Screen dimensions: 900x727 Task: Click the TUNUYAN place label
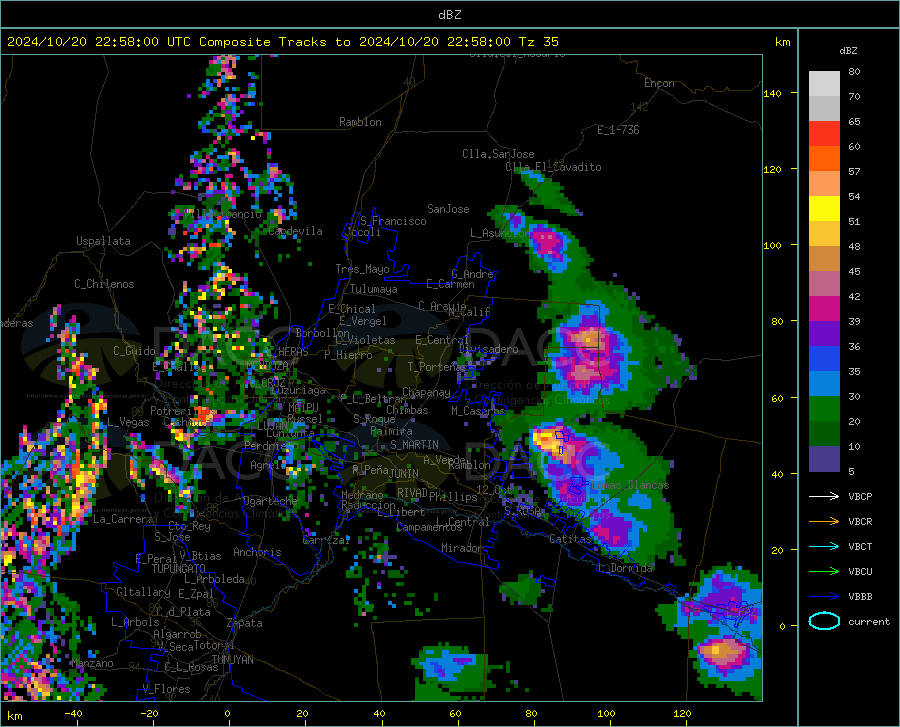232,660
